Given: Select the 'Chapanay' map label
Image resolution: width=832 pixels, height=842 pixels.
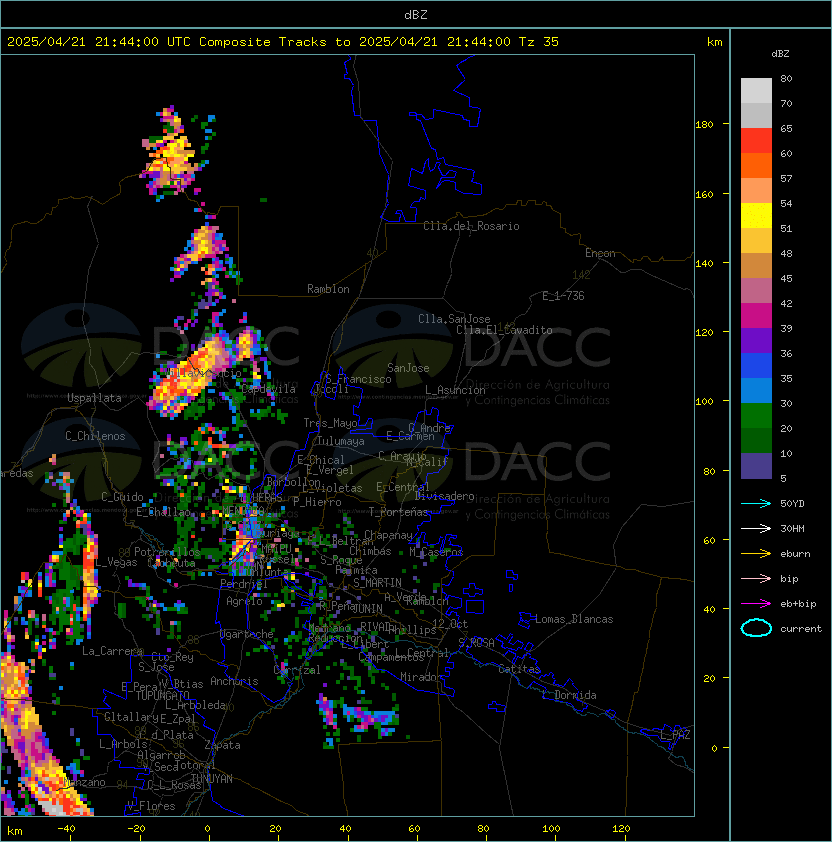Looking at the screenshot, I should [x=388, y=535].
